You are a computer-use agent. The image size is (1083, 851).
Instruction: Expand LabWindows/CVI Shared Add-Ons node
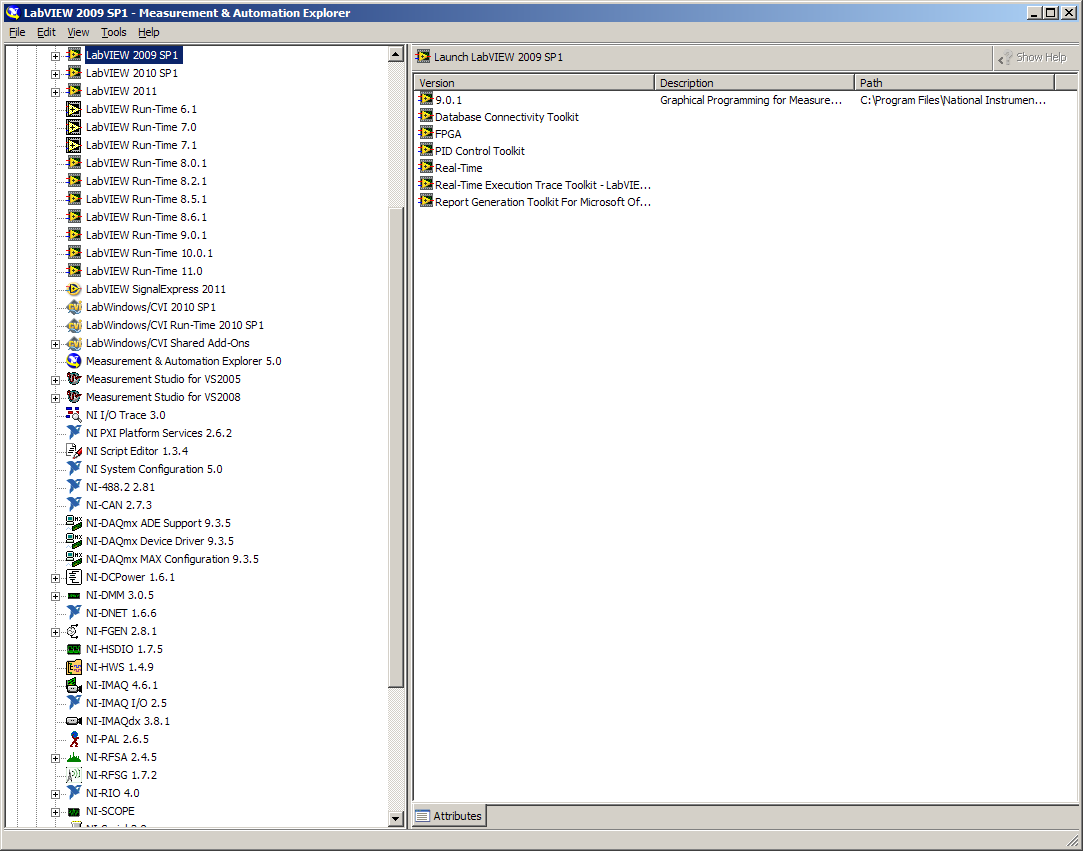[x=55, y=344]
